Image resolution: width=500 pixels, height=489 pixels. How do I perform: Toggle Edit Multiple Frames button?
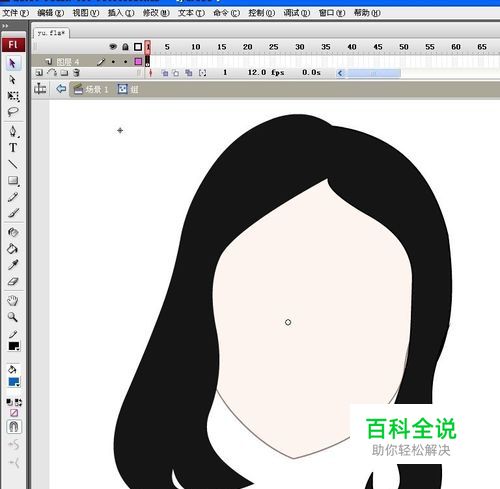click(189, 73)
